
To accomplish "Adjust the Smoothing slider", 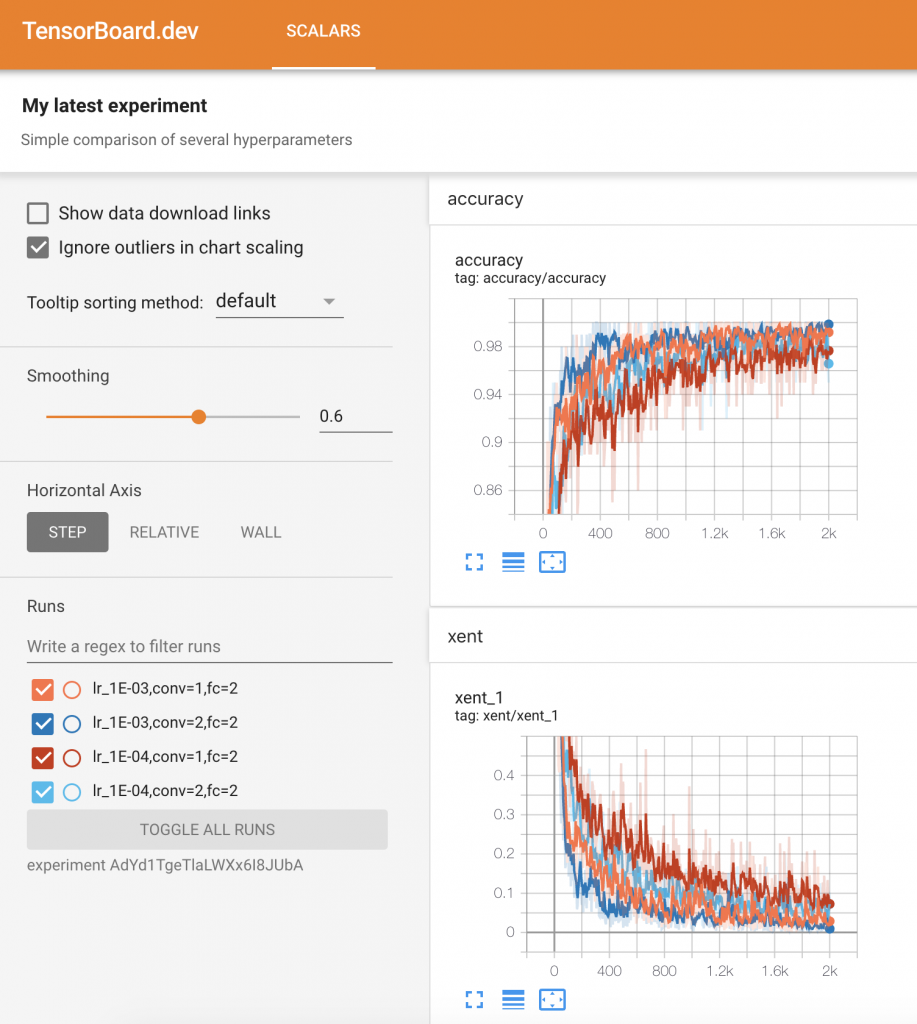I will point(198,416).
